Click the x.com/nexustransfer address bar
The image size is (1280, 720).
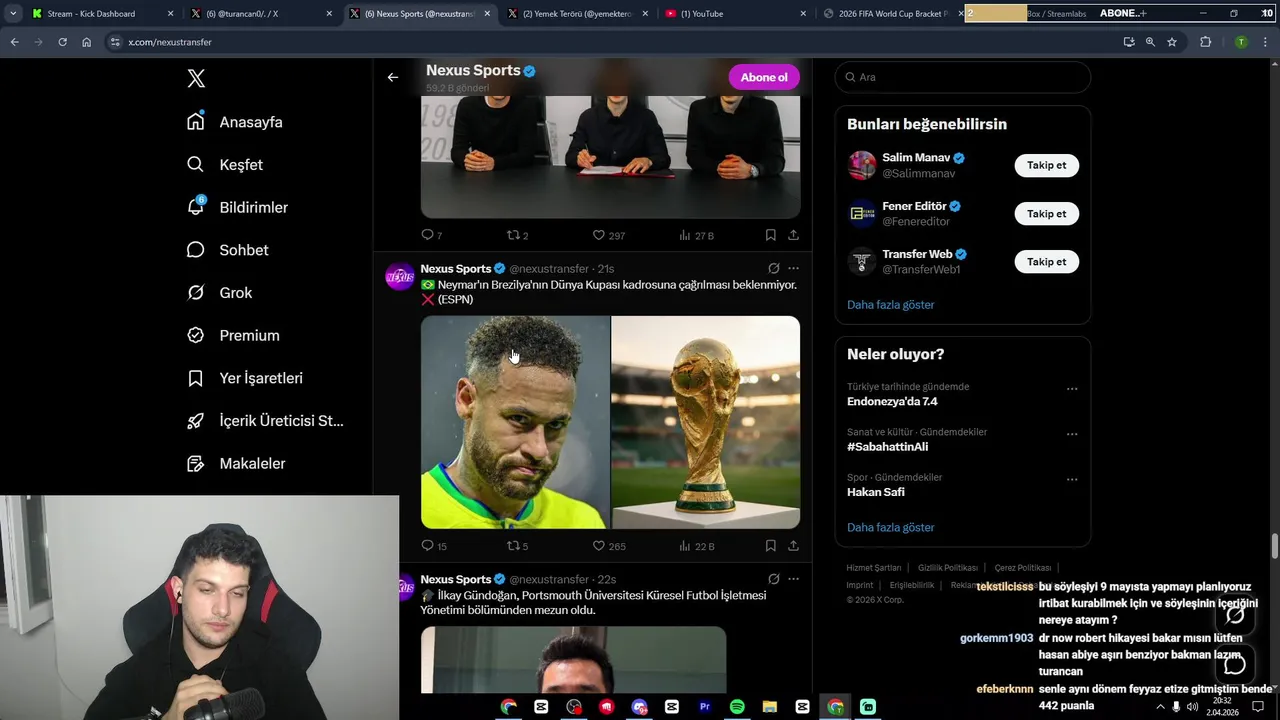tap(610, 42)
